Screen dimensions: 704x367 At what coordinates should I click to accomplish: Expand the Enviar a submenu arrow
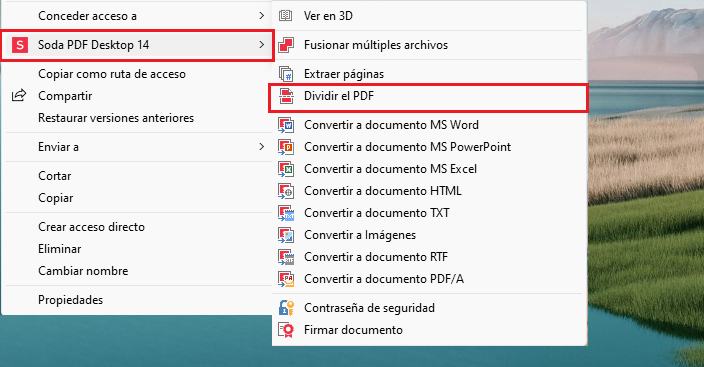coord(262,147)
